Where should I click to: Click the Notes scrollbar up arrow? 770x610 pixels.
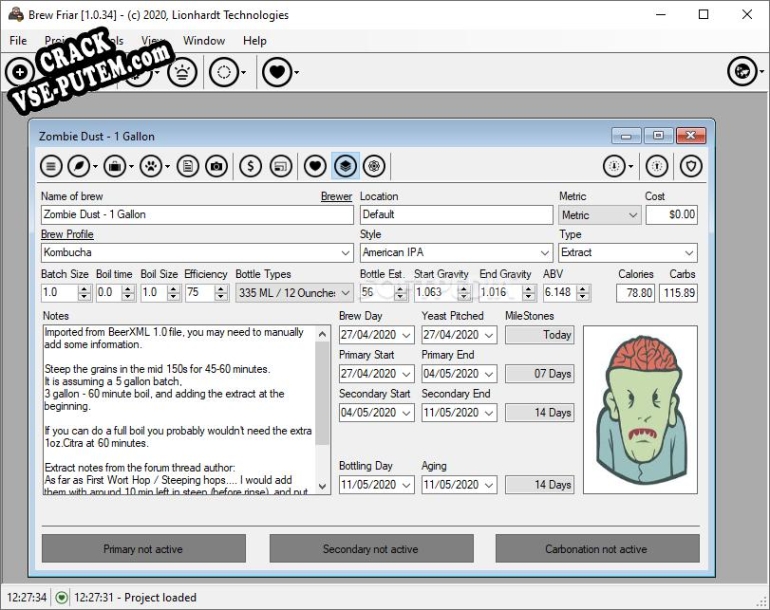pyautogui.click(x=322, y=334)
